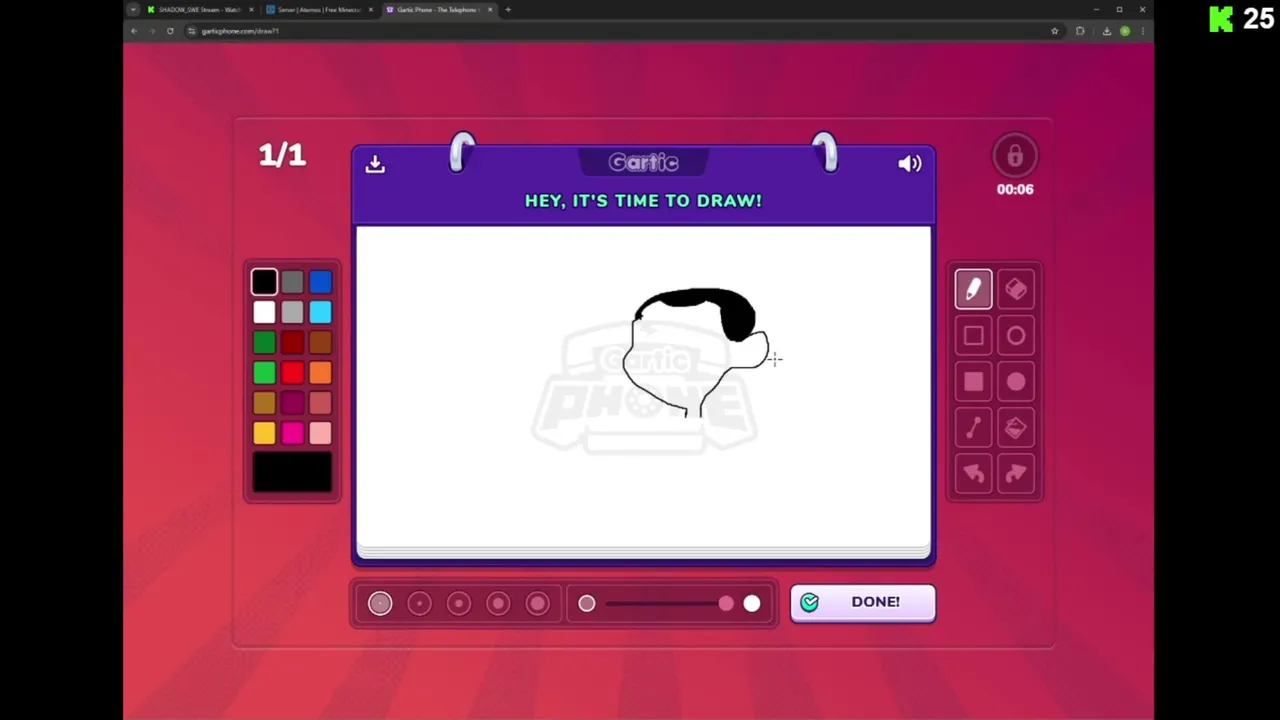Image resolution: width=1280 pixels, height=720 pixels.
Task: Select the eraser tool
Action: (1016, 289)
